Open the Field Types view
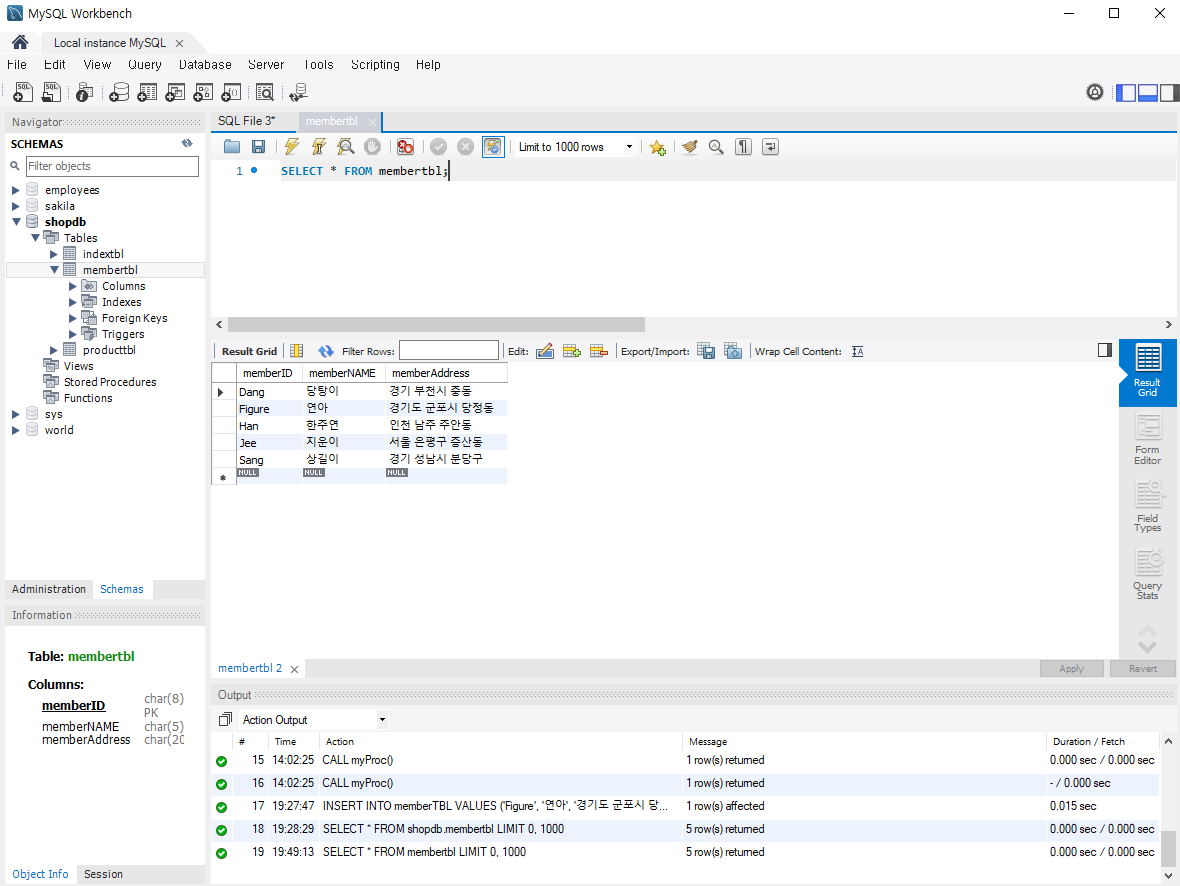 (x=1148, y=508)
